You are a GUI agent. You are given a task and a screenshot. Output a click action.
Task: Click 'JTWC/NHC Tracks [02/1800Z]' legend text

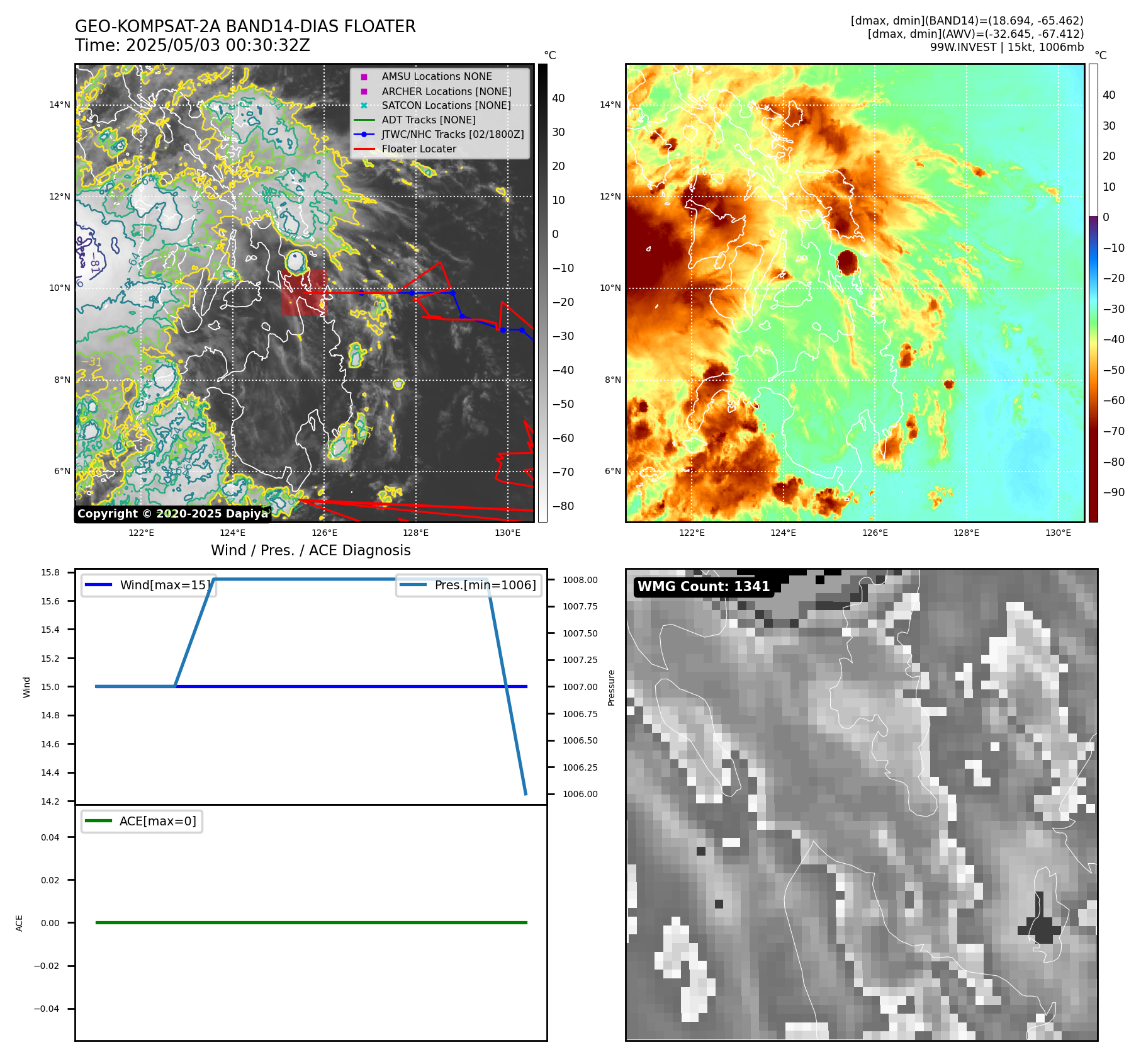[453, 135]
